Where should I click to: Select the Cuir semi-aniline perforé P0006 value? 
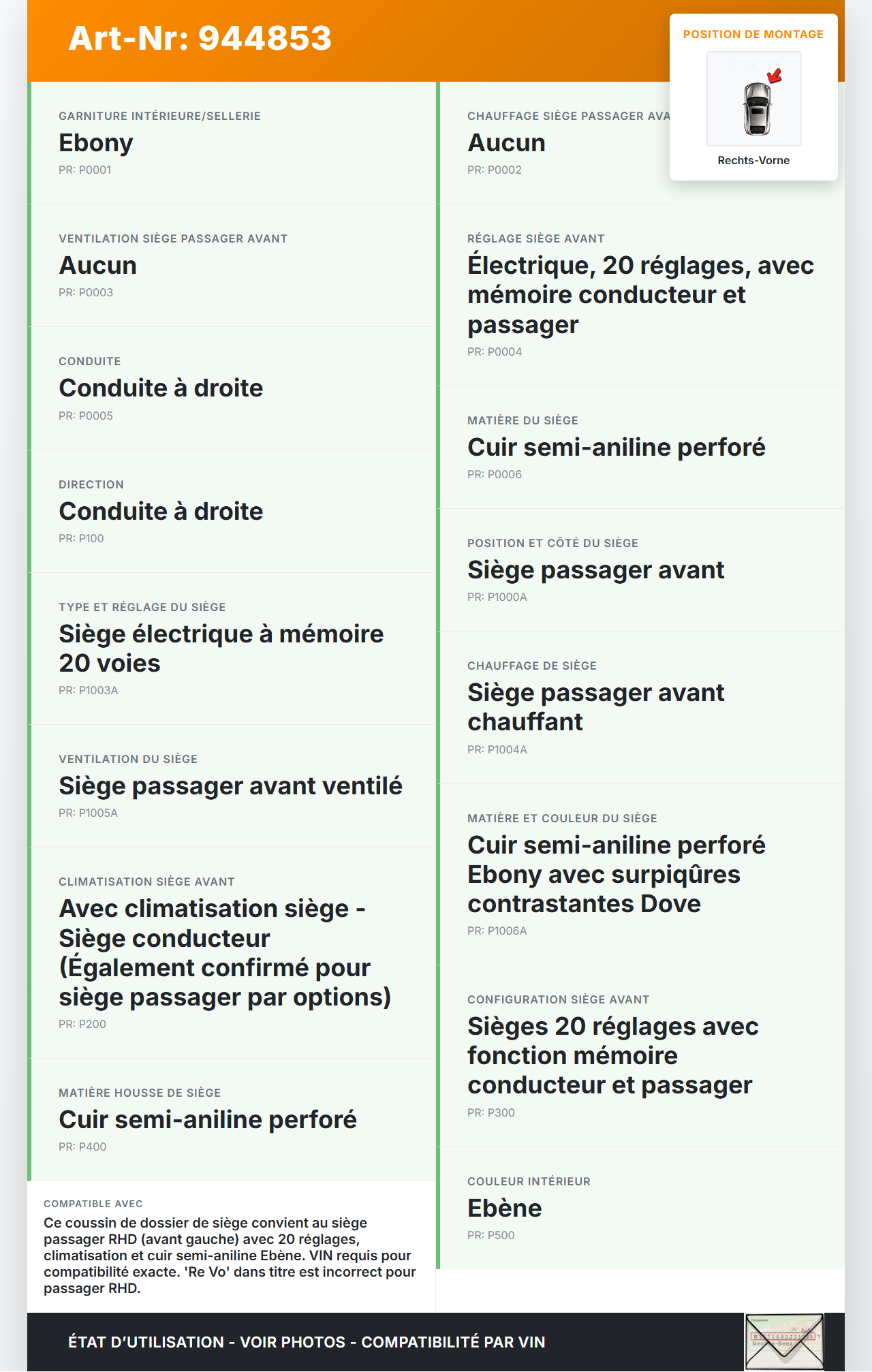pos(616,448)
